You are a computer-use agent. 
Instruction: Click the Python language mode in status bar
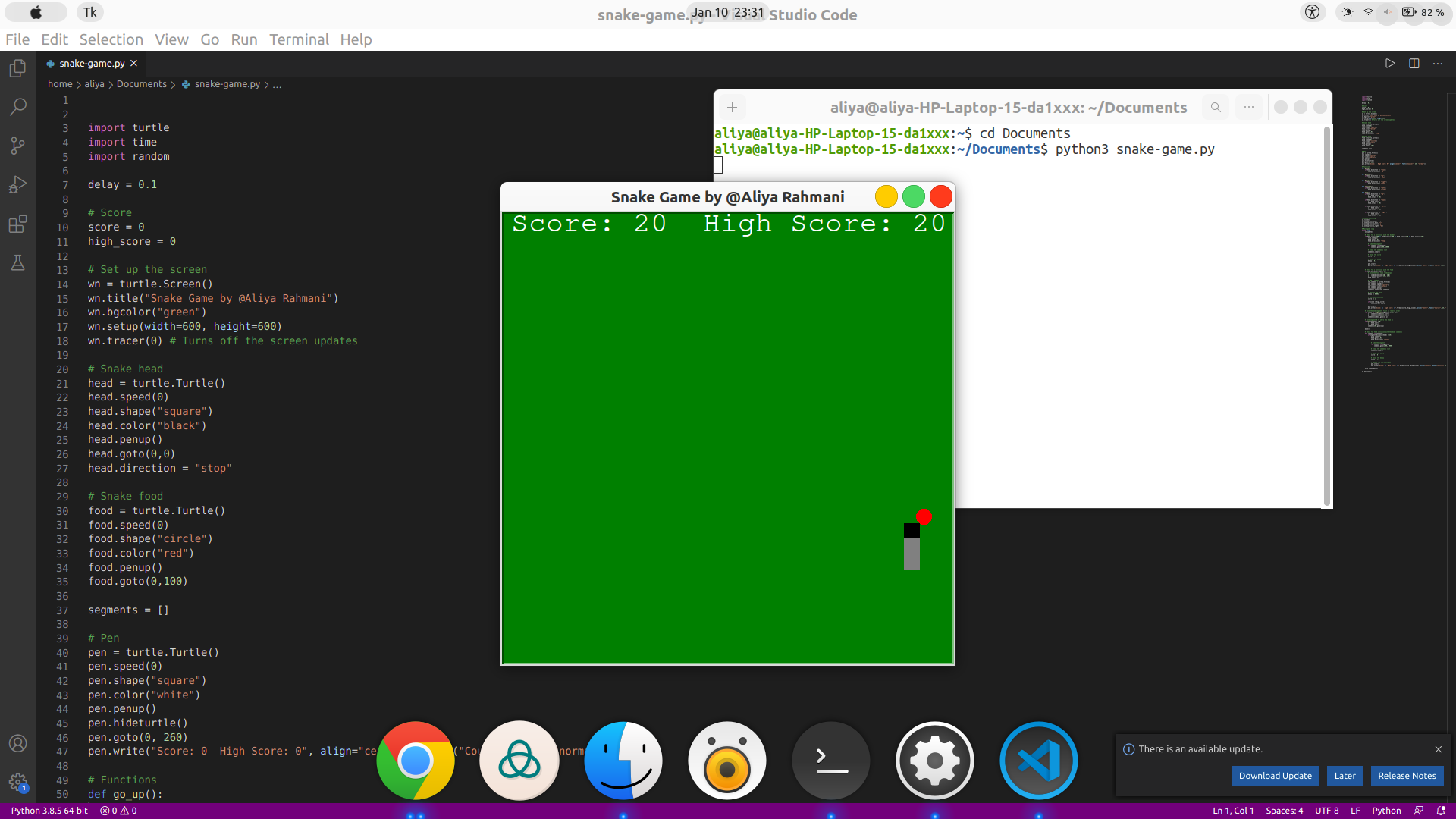(1385, 811)
